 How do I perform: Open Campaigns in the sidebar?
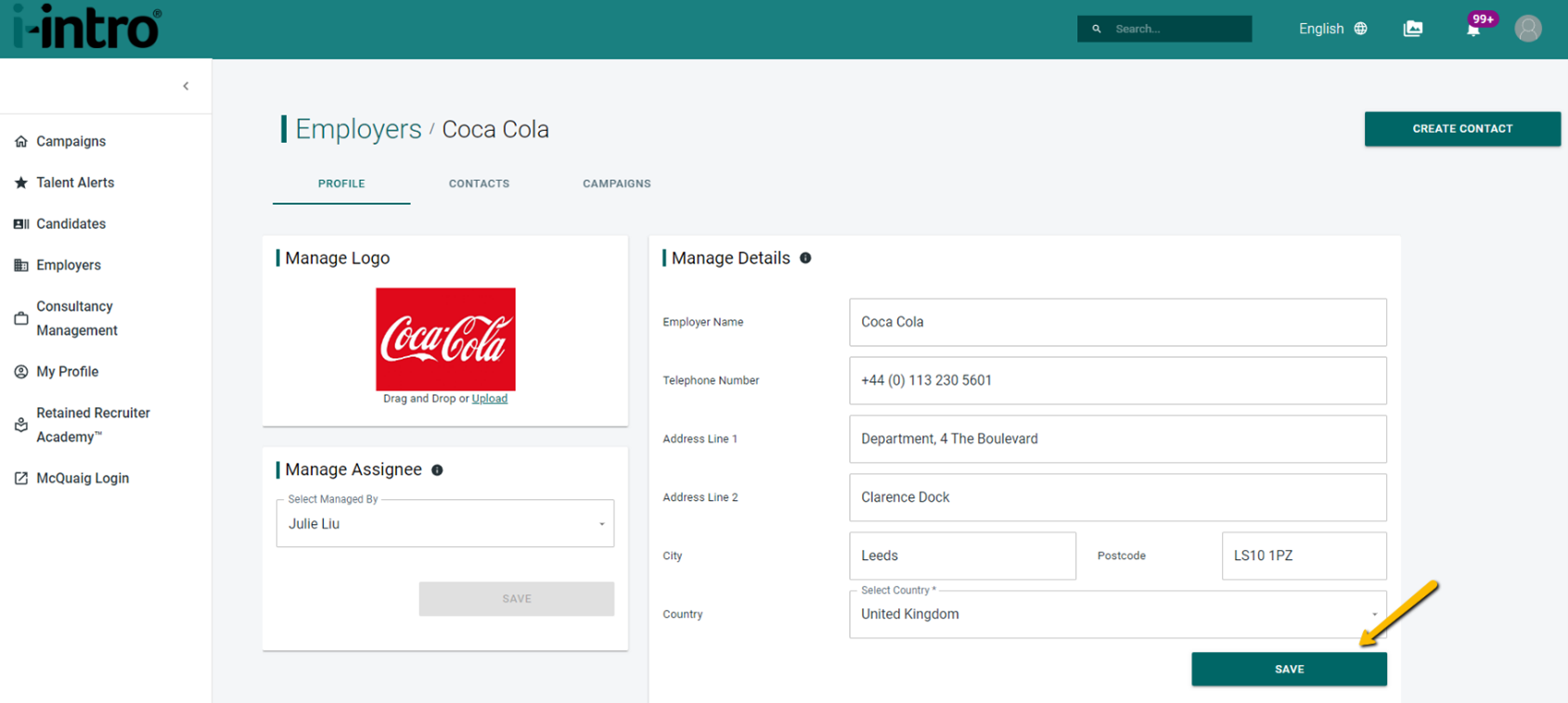point(71,141)
